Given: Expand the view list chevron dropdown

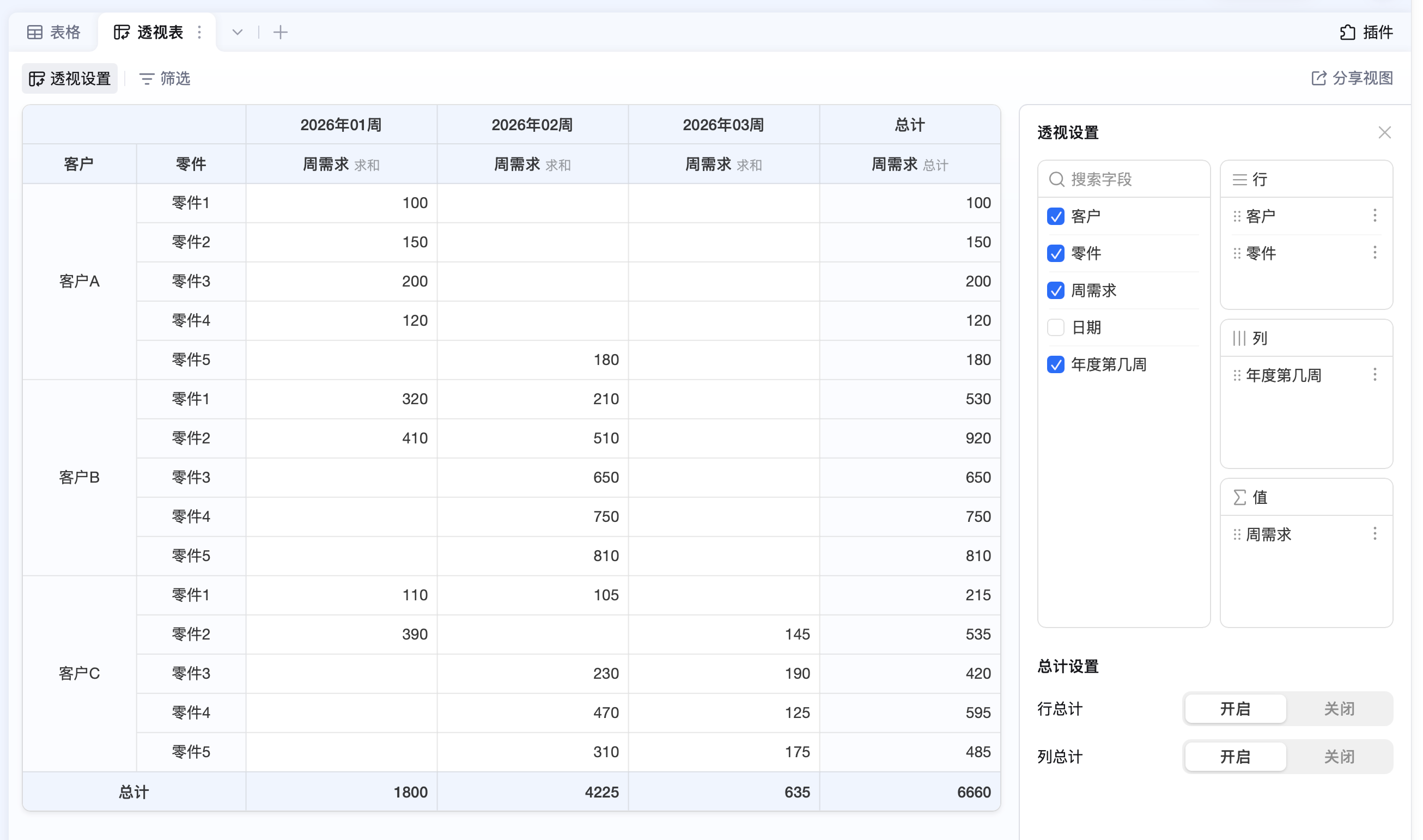Looking at the screenshot, I should 237,32.
